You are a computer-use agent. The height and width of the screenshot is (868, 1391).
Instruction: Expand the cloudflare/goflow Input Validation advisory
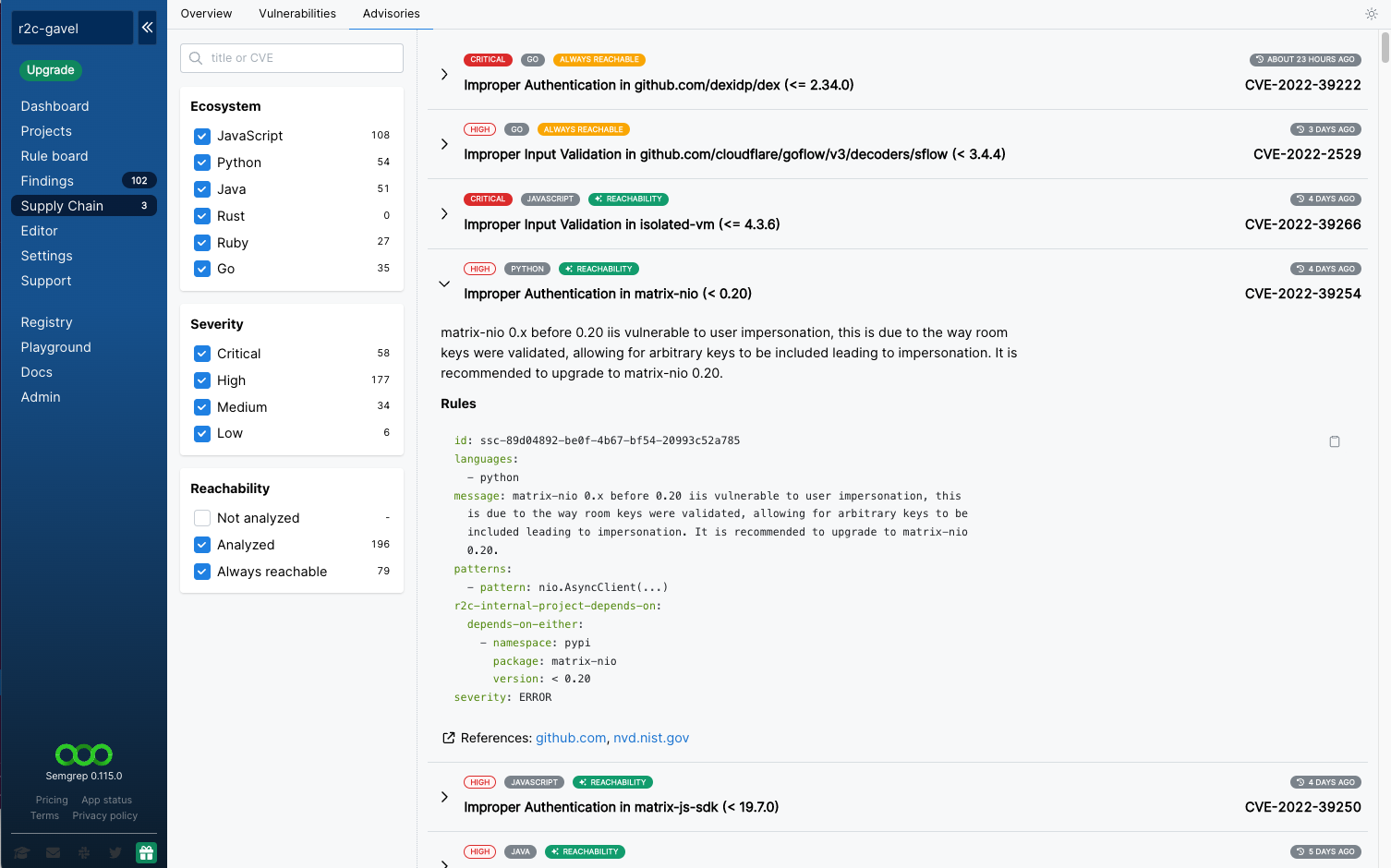point(444,144)
